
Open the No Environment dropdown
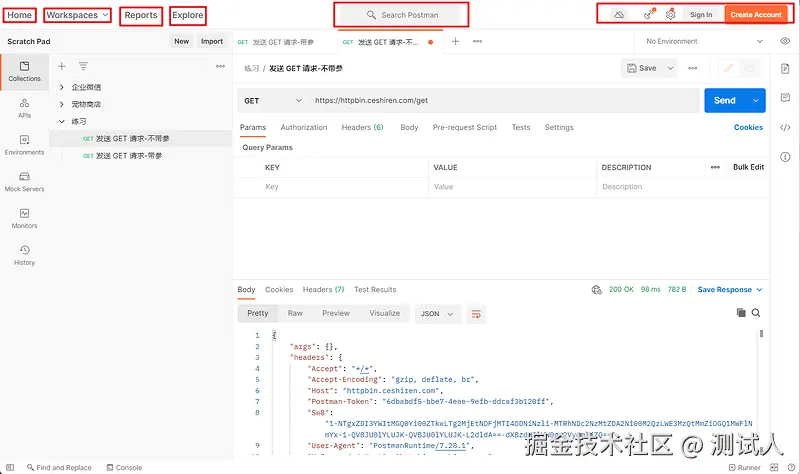point(705,41)
